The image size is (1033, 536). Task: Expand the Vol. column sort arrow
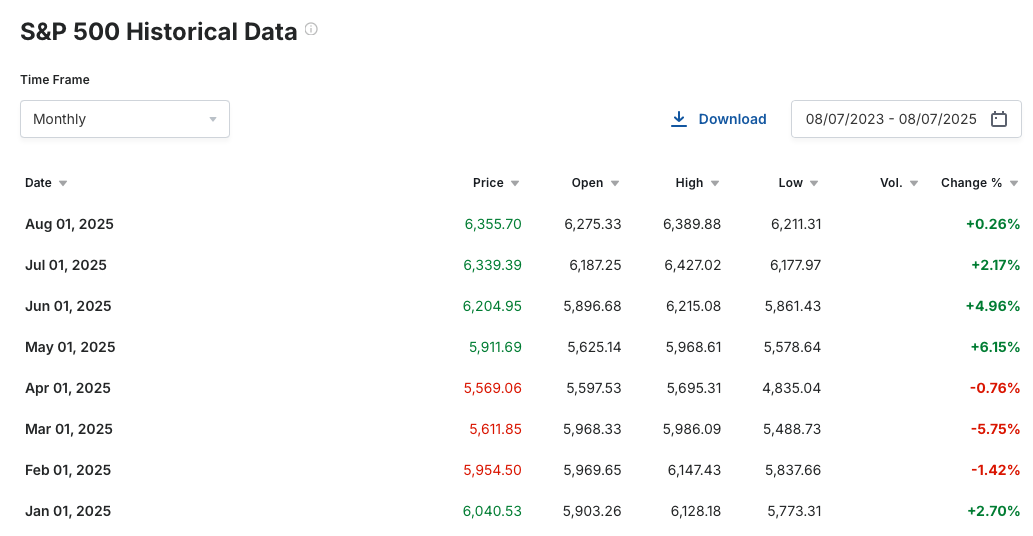[914, 183]
